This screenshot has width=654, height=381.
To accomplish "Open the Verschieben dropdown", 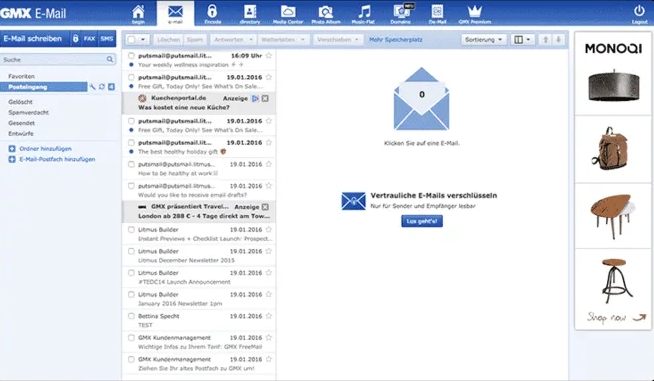I will pyautogui.click(x=338, y=40).
